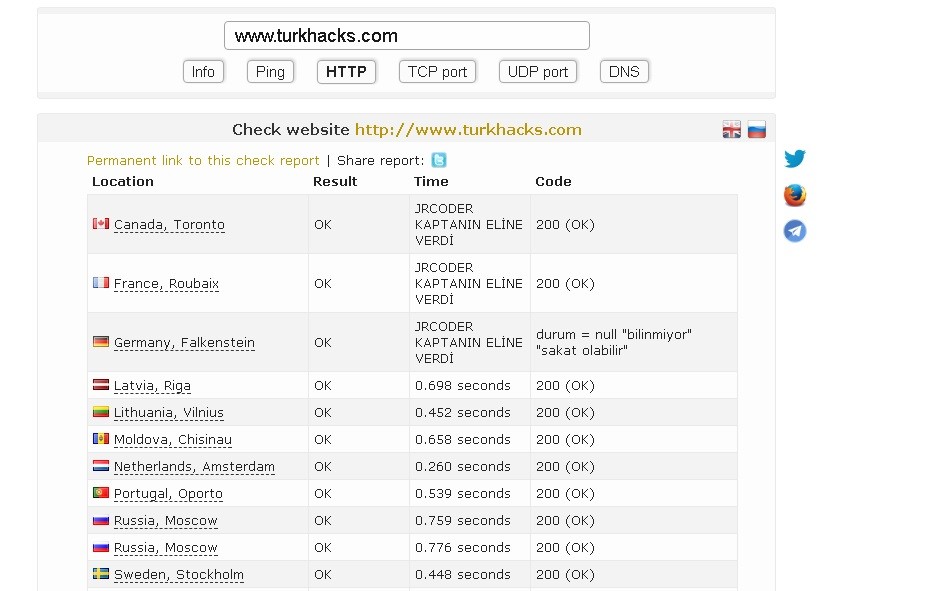940x591 pixels.
Task: Open permanent link to this check report
Action: tap(203, 161)
